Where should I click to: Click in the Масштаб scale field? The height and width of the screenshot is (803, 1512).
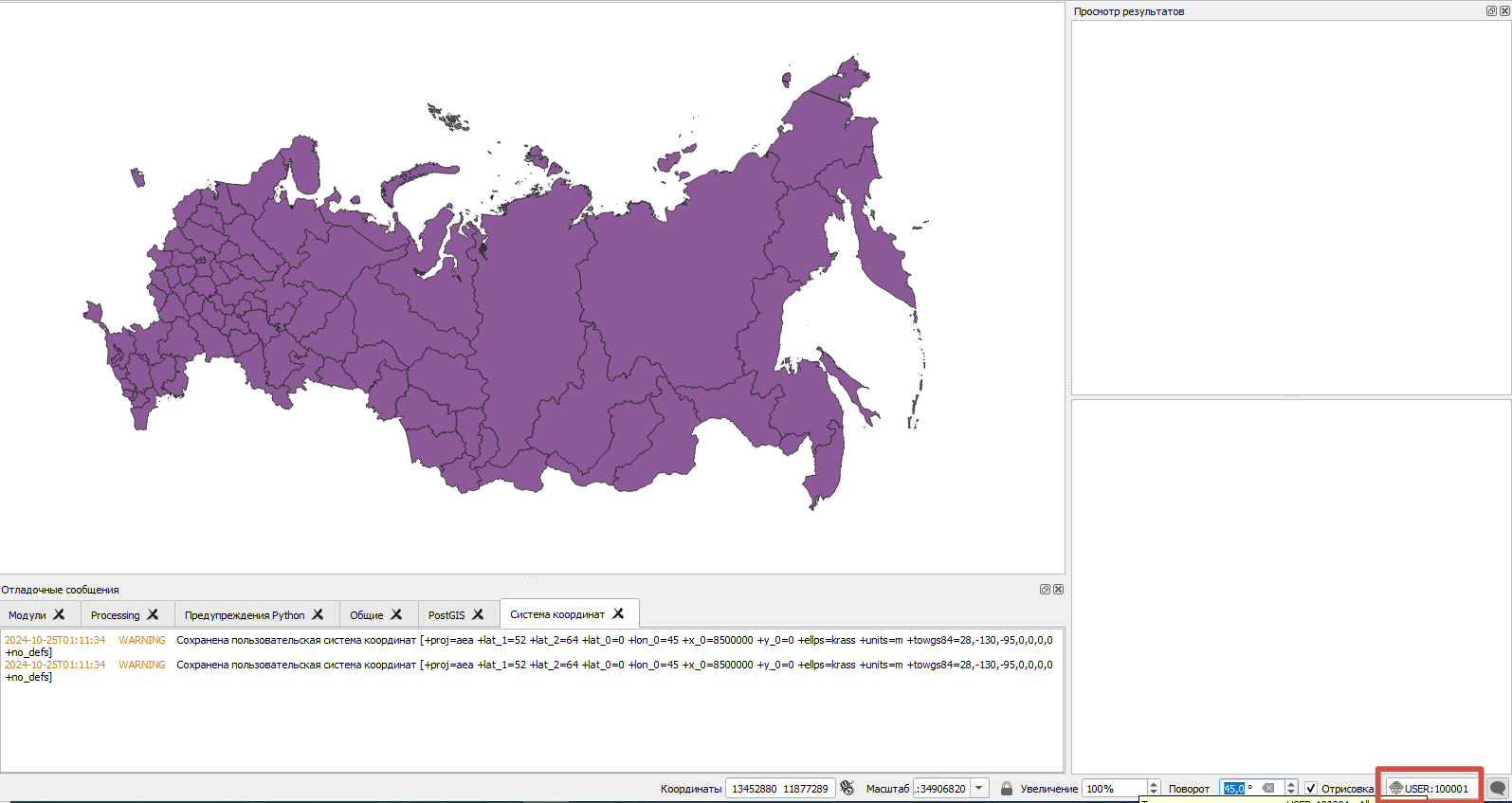[942, 789]
